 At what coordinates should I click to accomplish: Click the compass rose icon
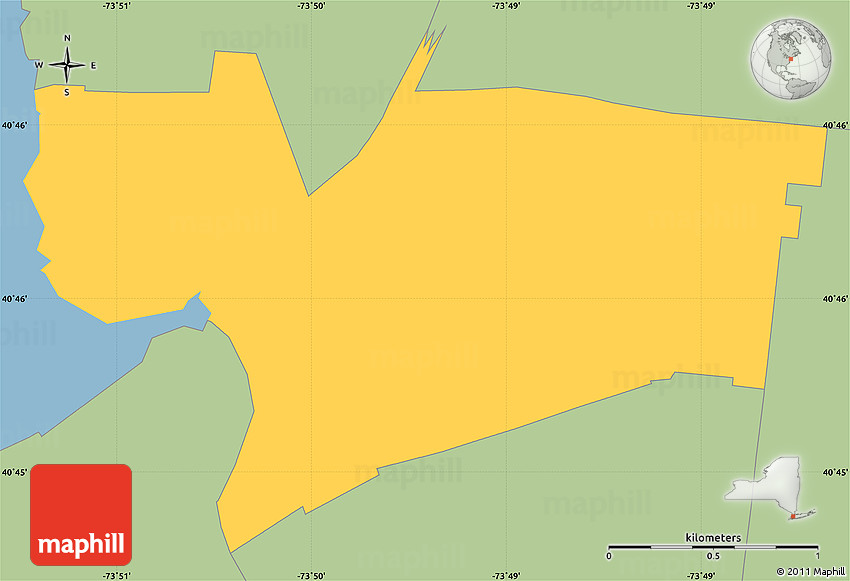point(67,66)
